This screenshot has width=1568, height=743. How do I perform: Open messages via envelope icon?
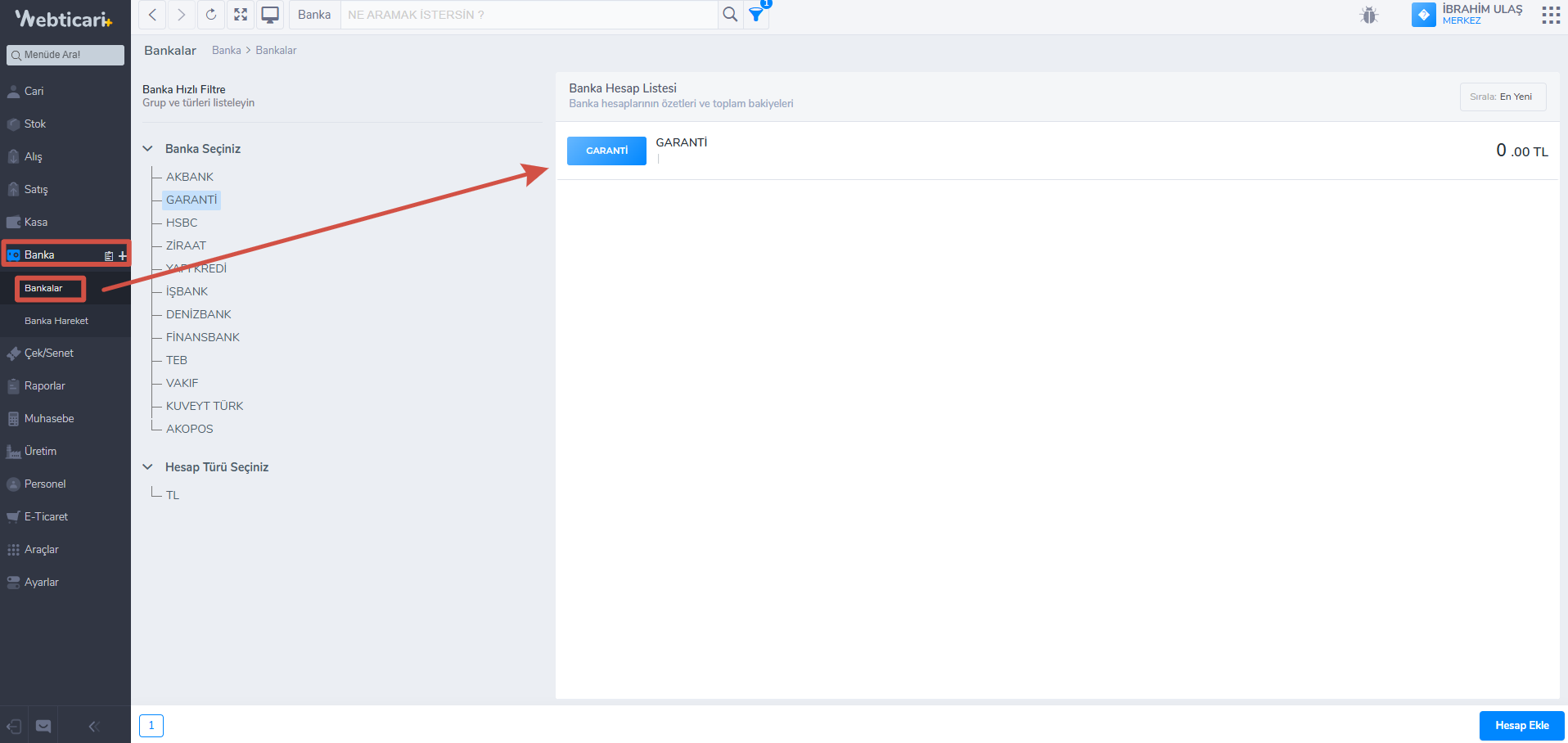(43, 726)
